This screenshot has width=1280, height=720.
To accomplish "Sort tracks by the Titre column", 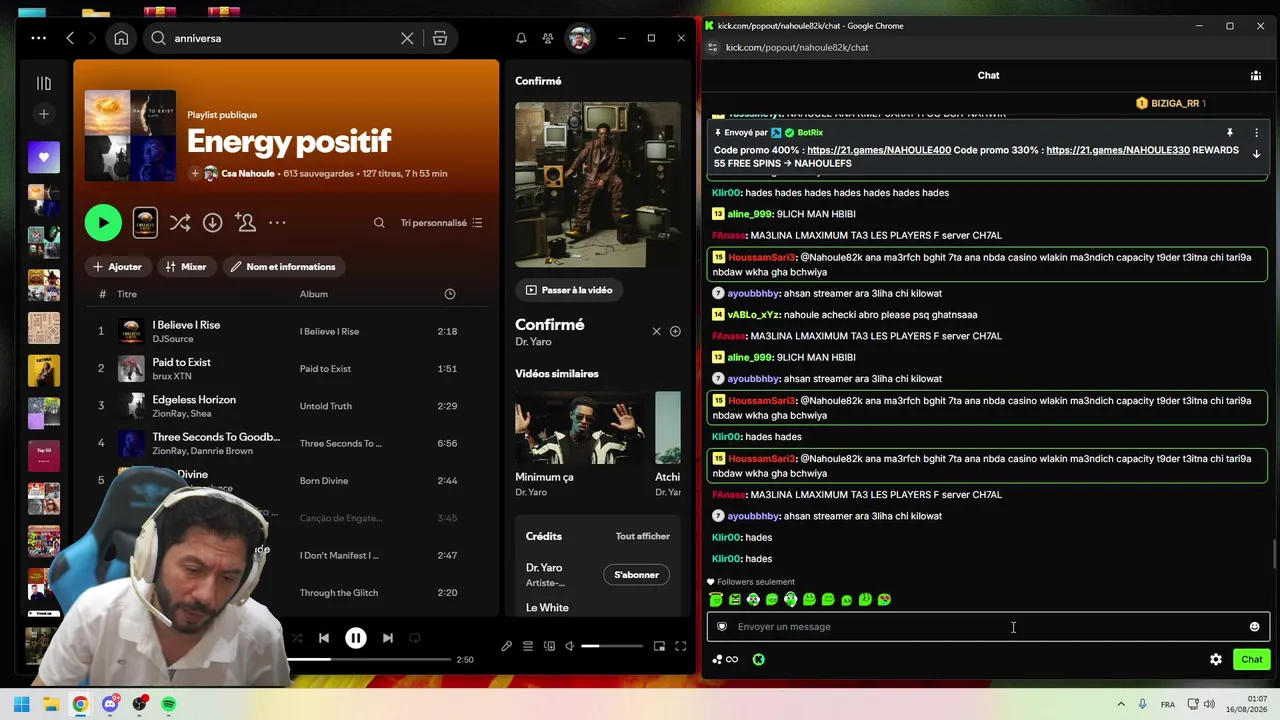I will pos(127,294).
